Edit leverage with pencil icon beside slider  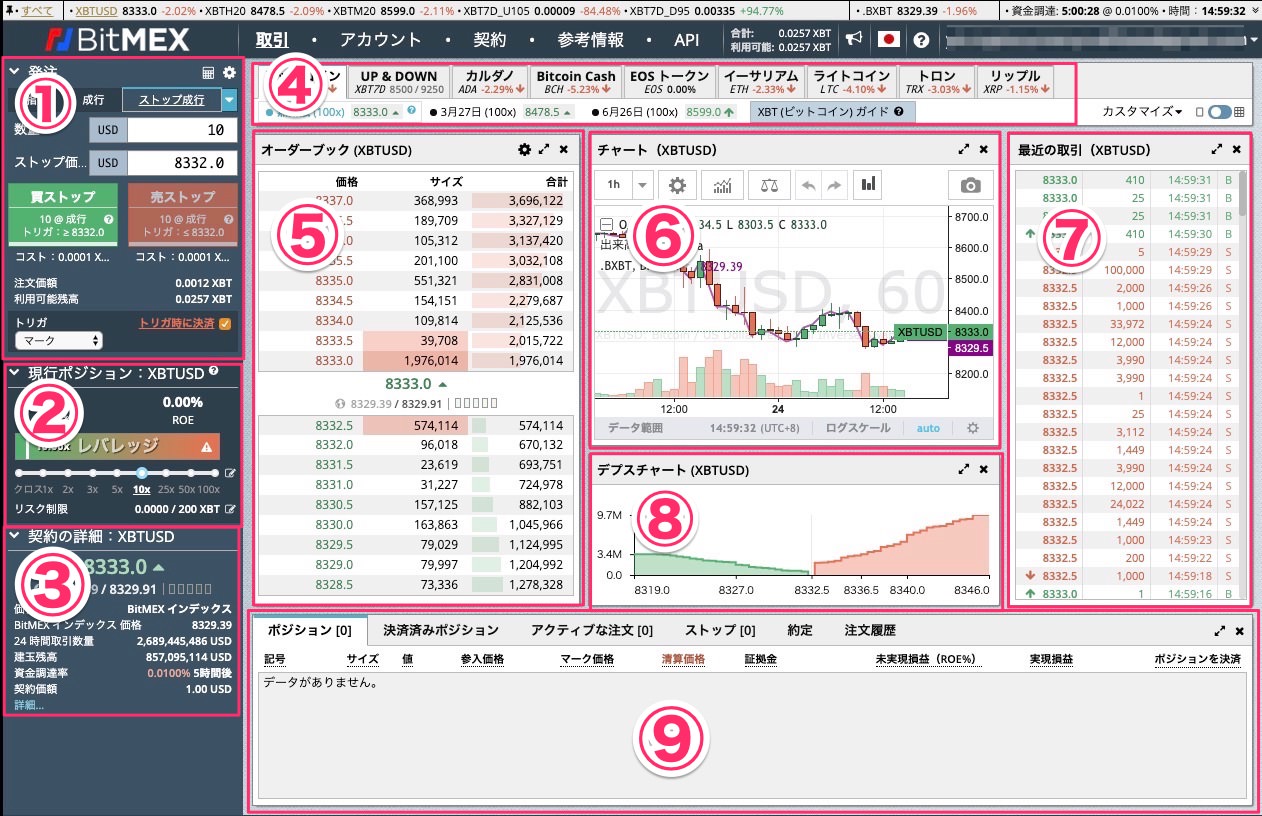pyautogui.click(x=231, y=474)
